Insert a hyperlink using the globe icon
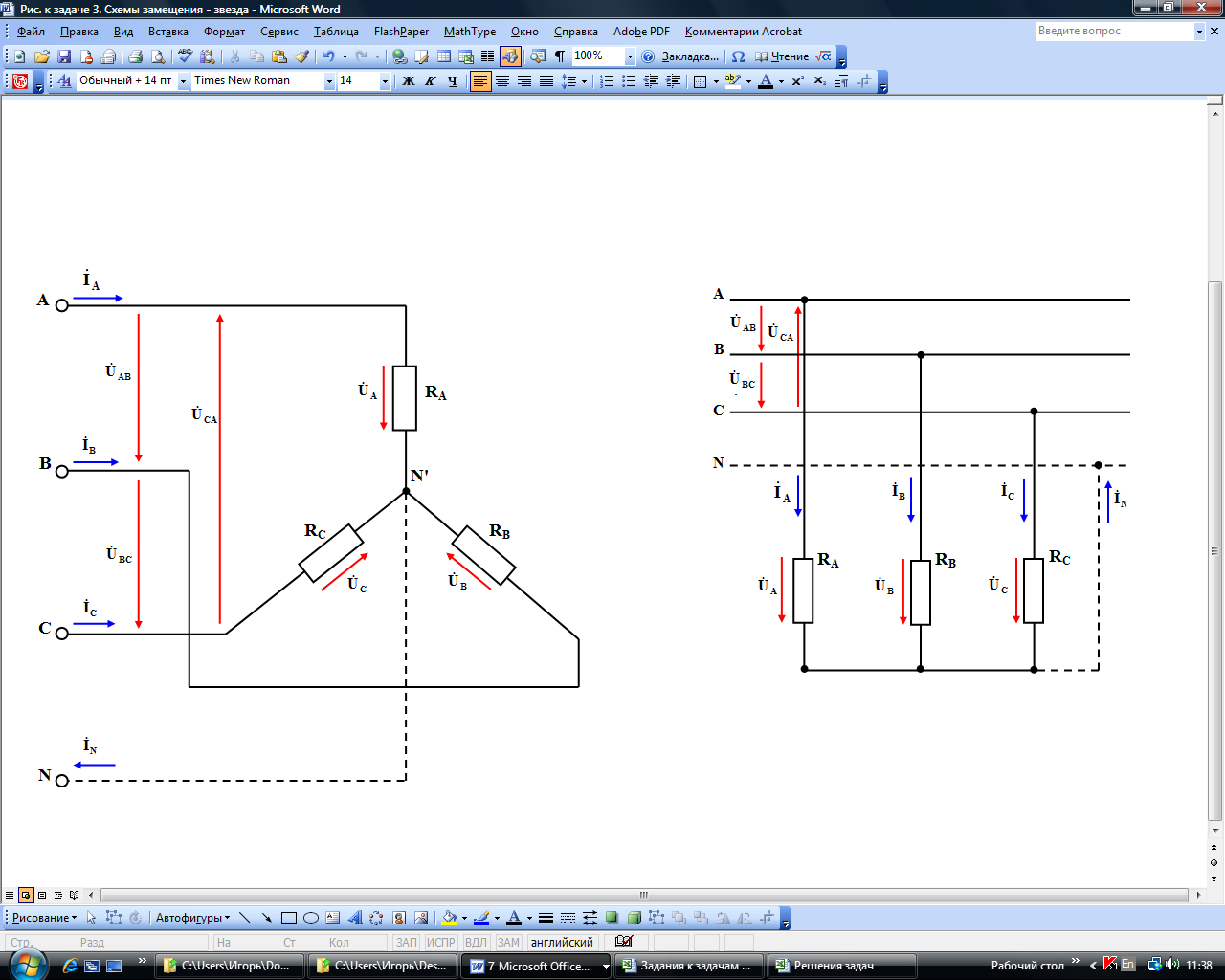Image resolution: width=1225 pixels, height=980 pixels. point(399,56)
